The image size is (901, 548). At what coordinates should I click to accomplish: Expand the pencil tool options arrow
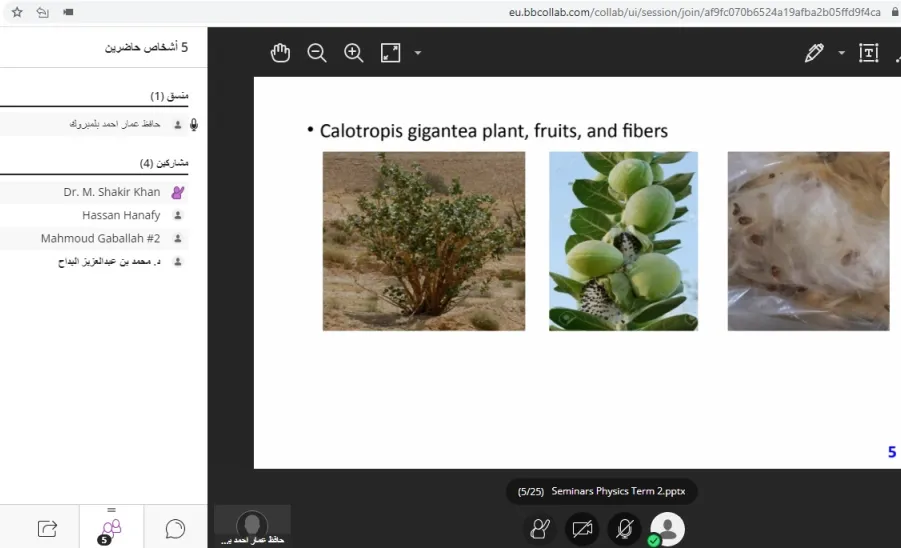click(841, 53)
